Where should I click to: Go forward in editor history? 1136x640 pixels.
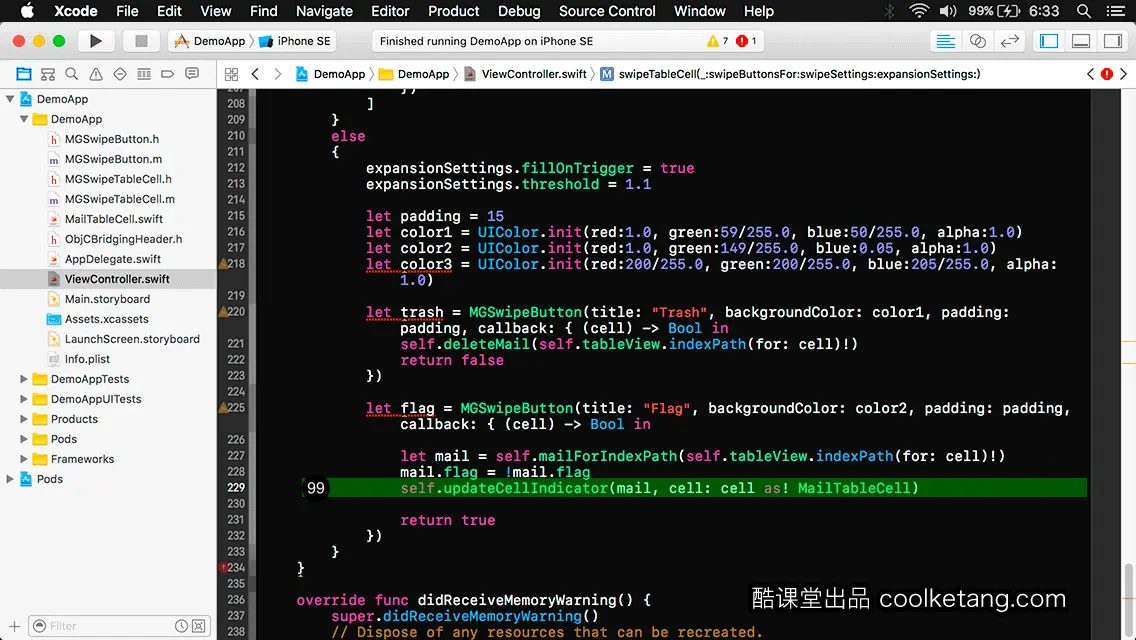[277, 74]
